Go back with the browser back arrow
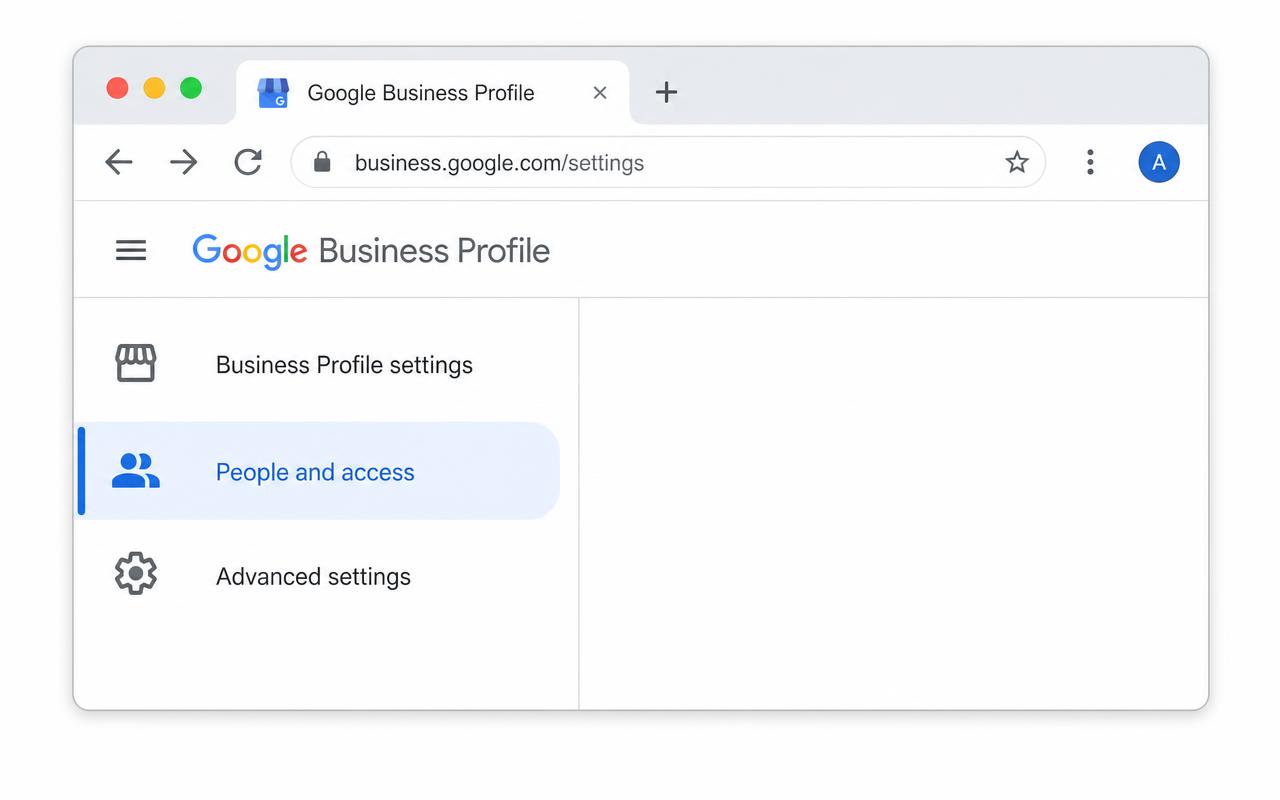Viewport: 1280px width, 800px height. (x=119, y=162)
